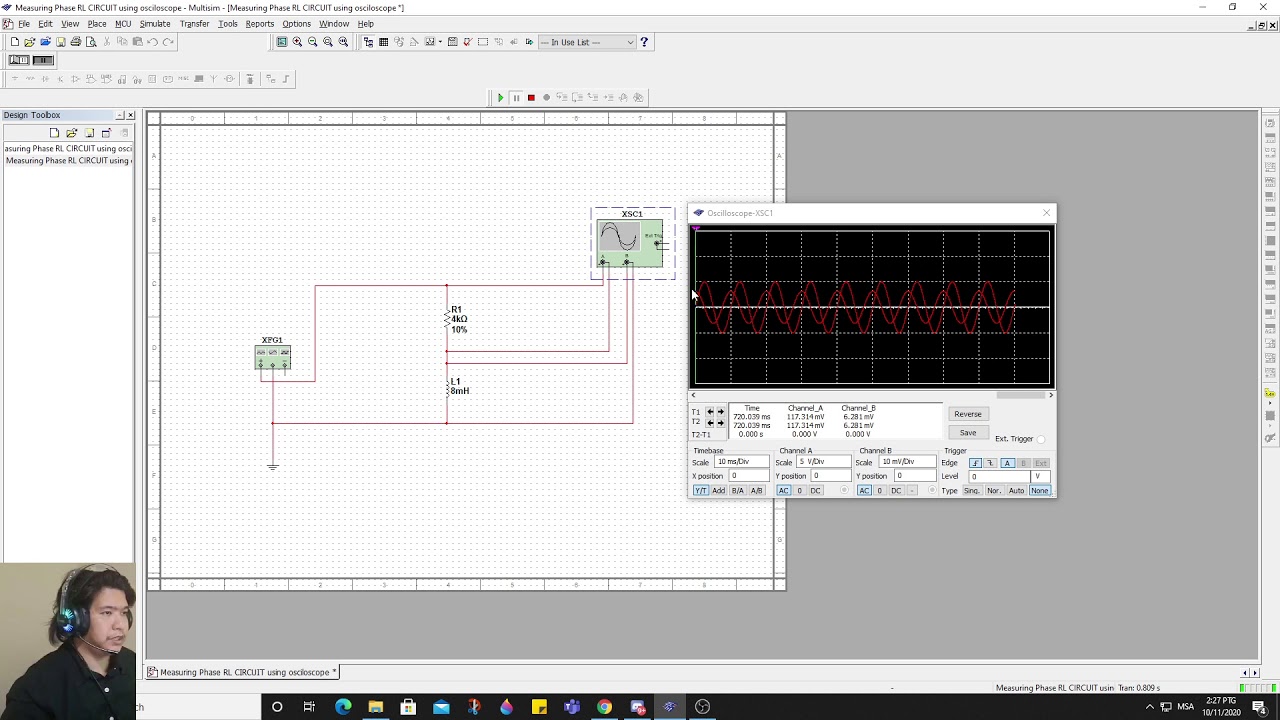Open the Transfer menu
The height and width of the screenshot is (720, 1280).
pyautogui.click(x=194, y=24)
